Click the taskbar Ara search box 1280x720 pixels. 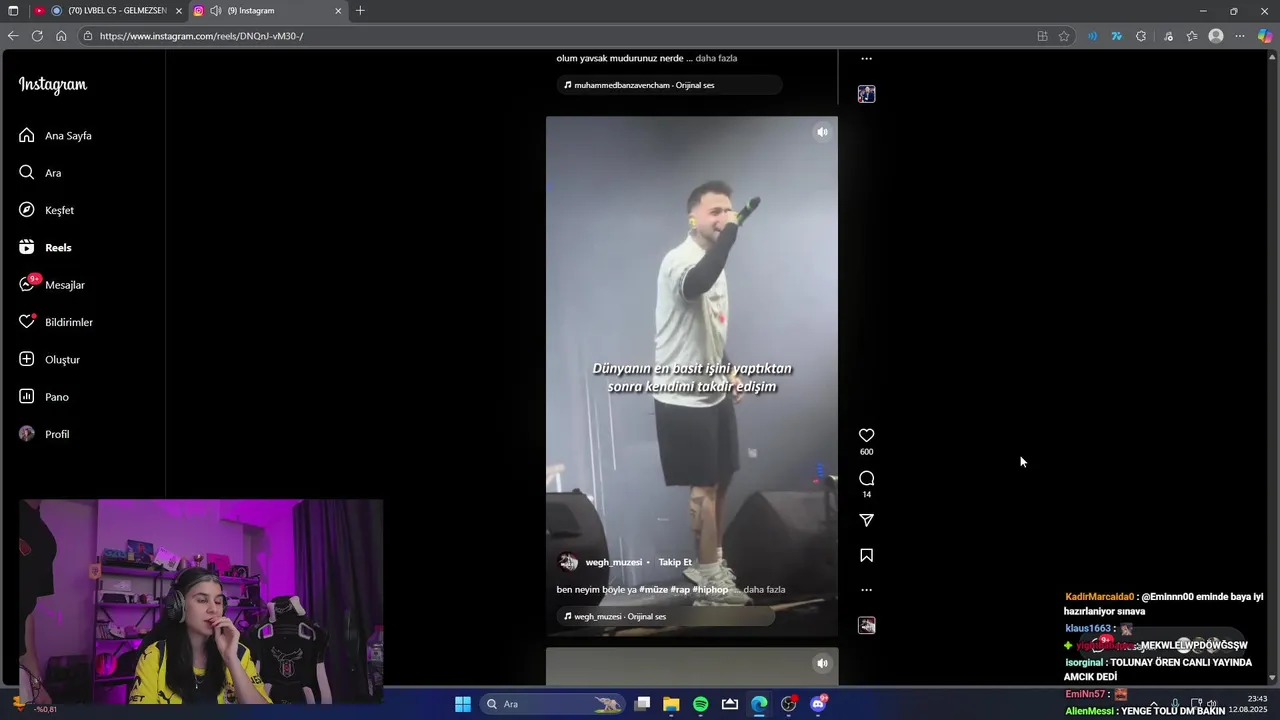[553, 704]
